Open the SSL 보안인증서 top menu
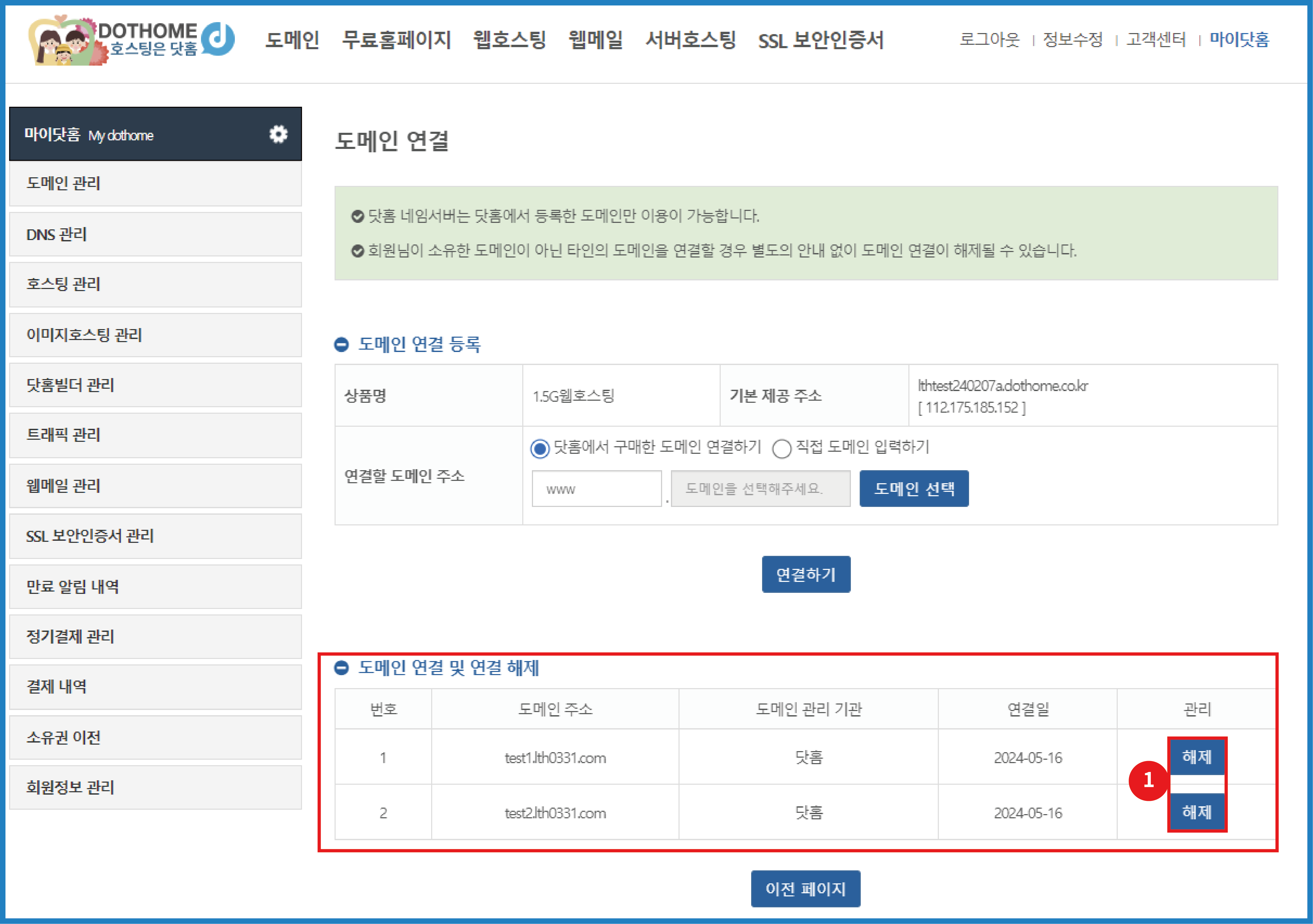Viewport: 1313px width, 924px height. (820, 40)
